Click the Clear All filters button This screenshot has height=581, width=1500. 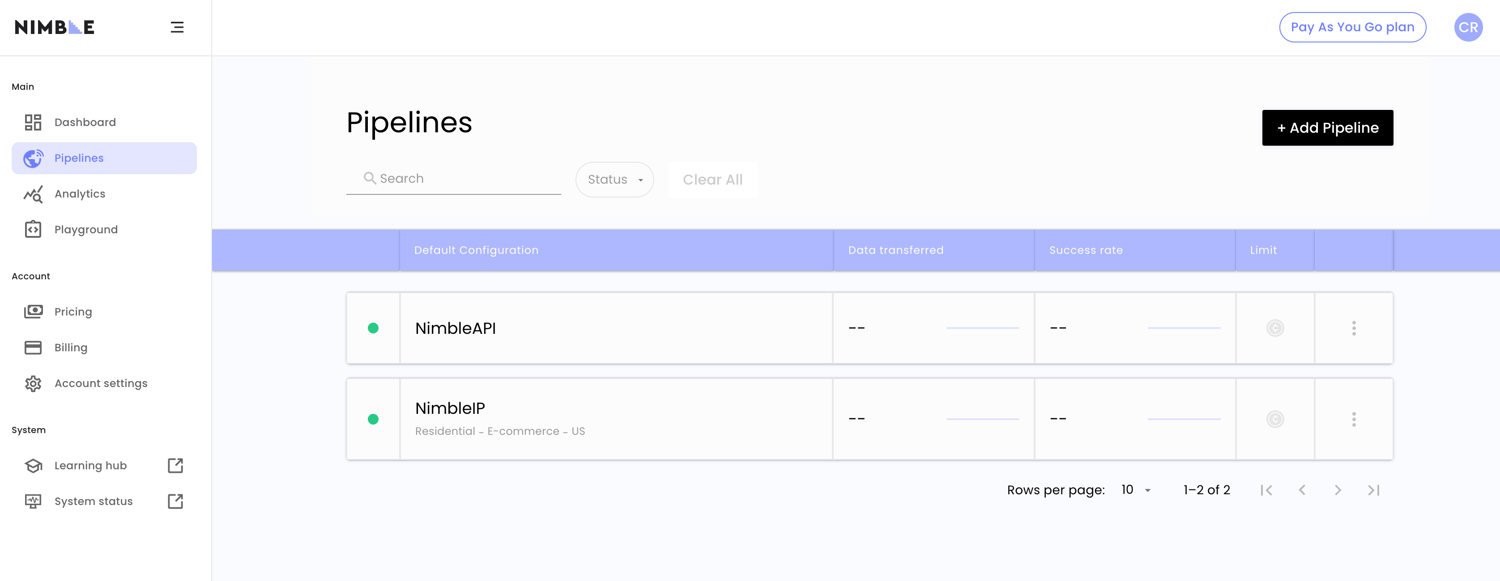[x=712, y=180]
